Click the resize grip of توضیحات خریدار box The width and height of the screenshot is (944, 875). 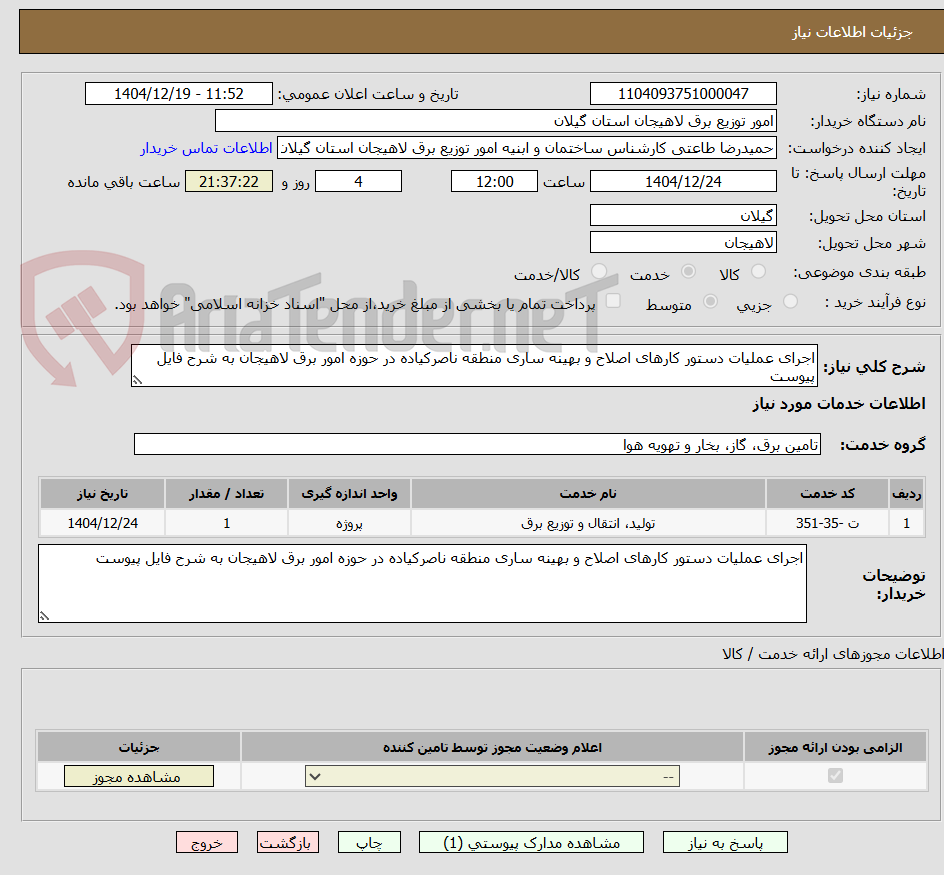click(44, 615)
